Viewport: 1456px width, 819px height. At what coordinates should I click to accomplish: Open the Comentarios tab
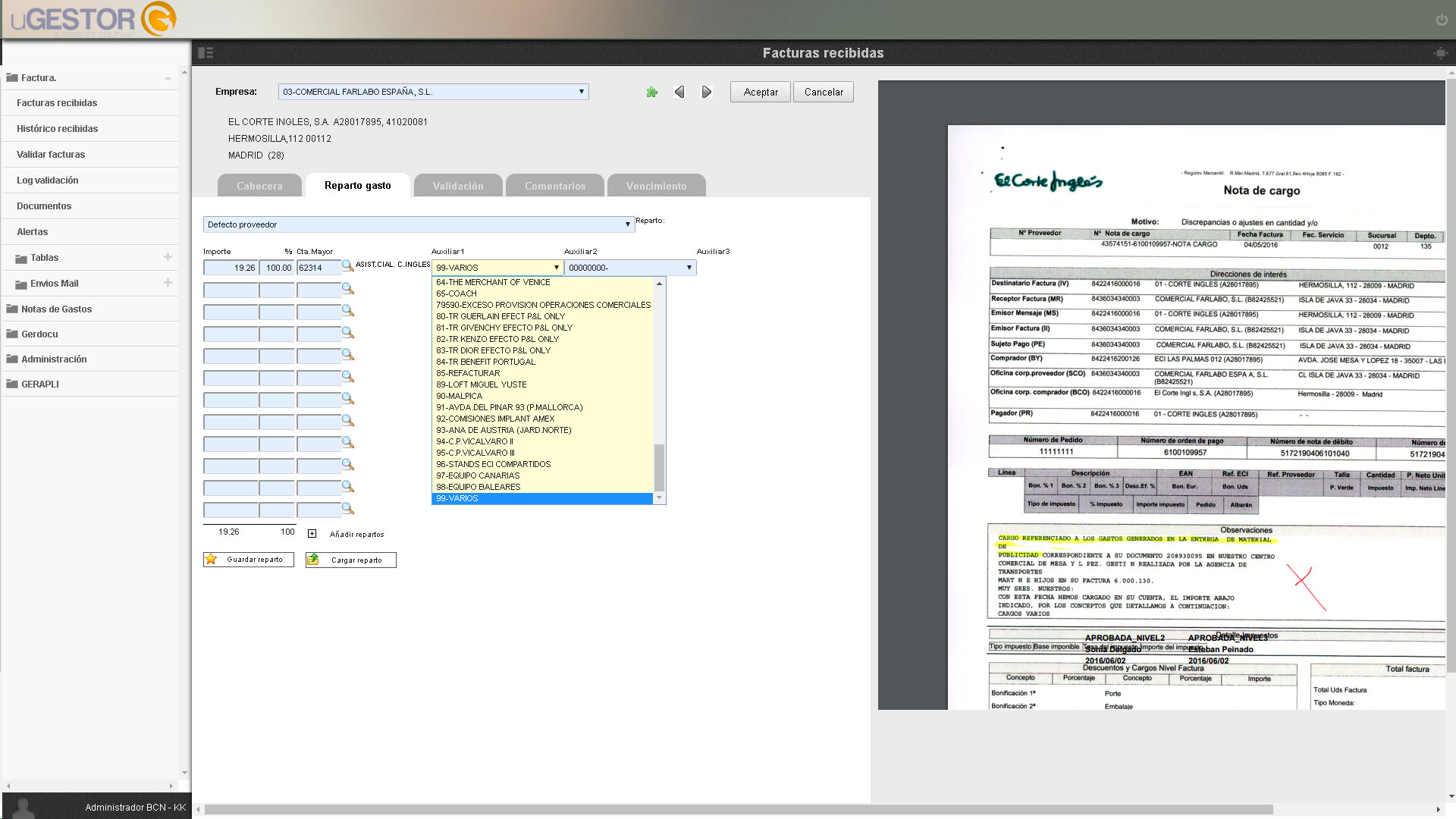point(555,186)
